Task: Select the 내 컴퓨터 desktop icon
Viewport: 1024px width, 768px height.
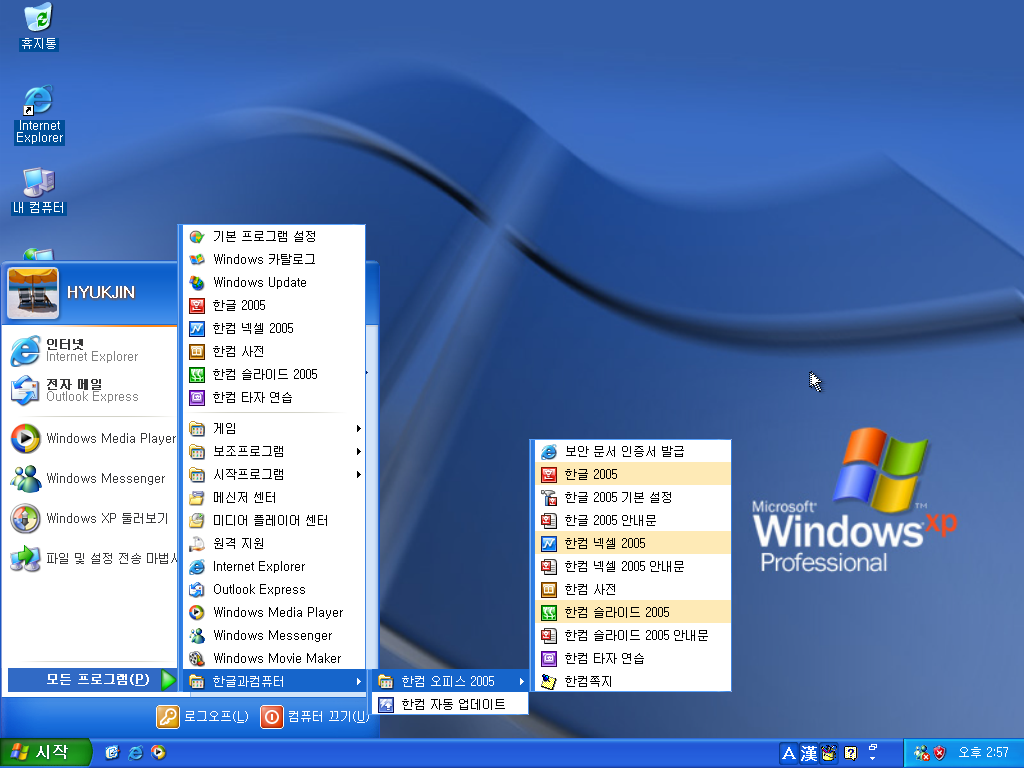Action: tap(39, 191)
